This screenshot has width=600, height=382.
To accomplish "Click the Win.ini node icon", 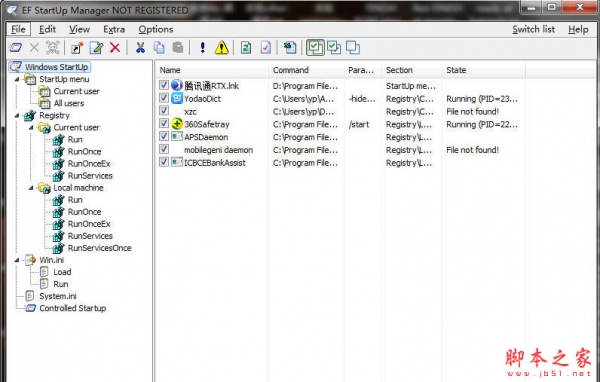I will pos(30,260).
